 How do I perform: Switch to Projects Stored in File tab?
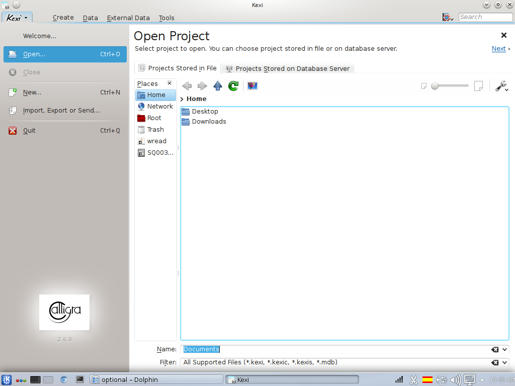pos(178,68)
